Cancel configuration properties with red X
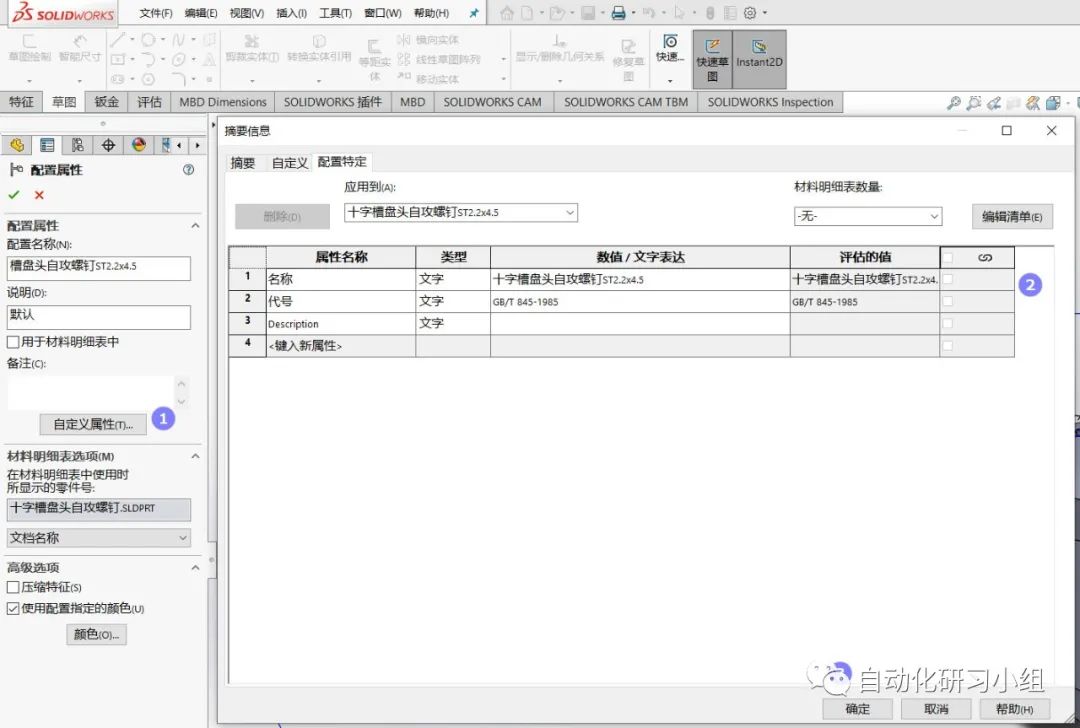 click(39, 195)
